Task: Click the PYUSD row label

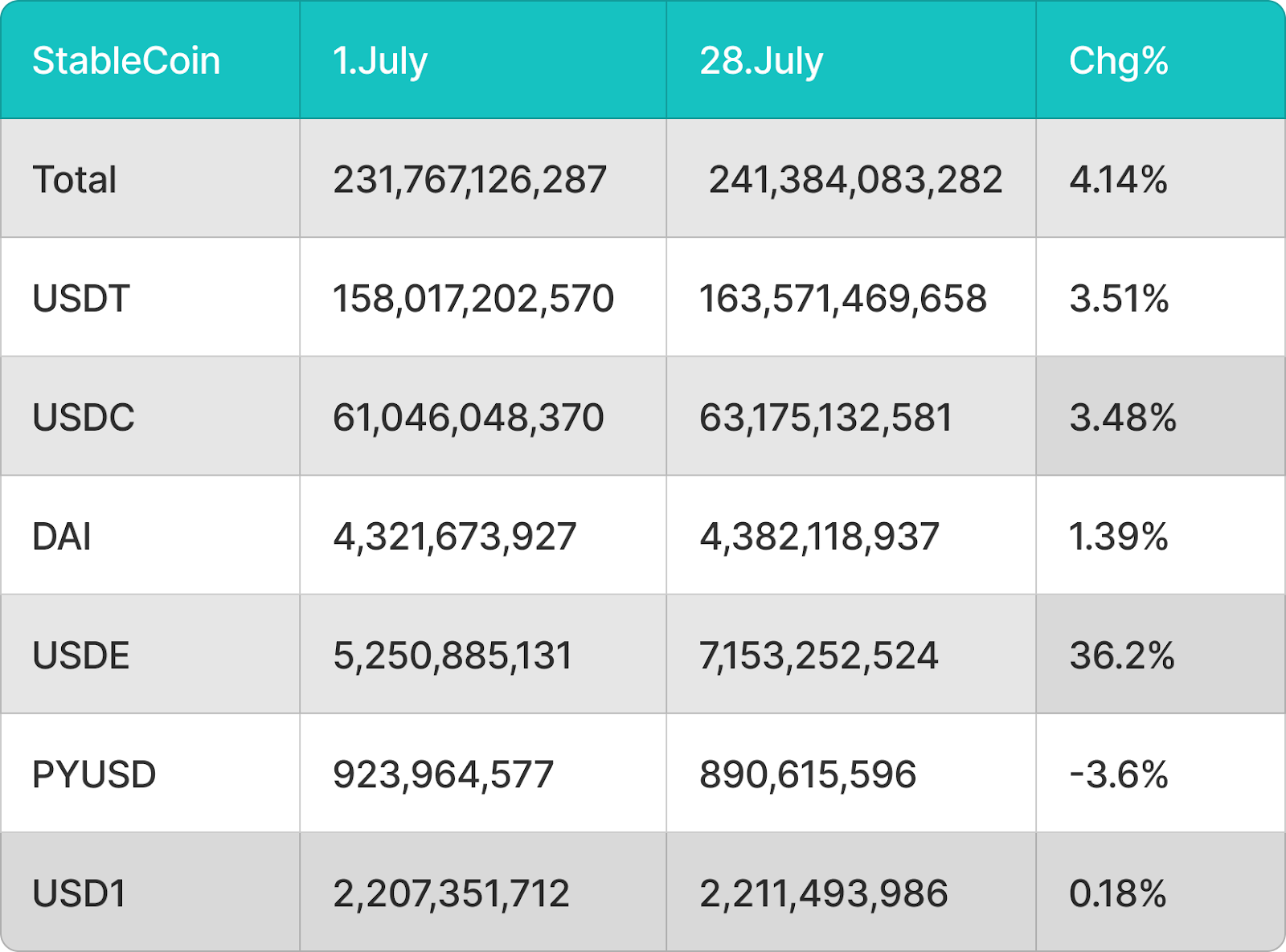Action: click(94, 774)
